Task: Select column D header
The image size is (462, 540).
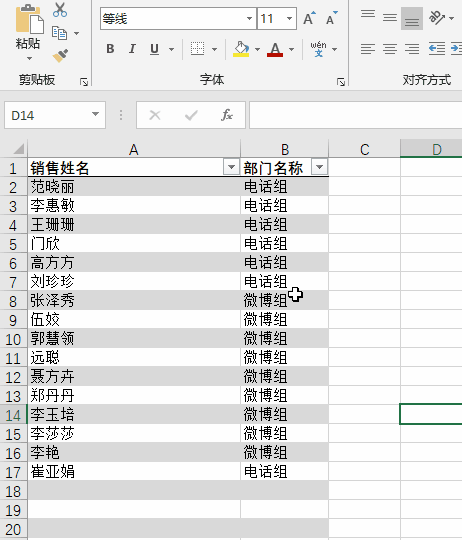Action: coord(432,149)
